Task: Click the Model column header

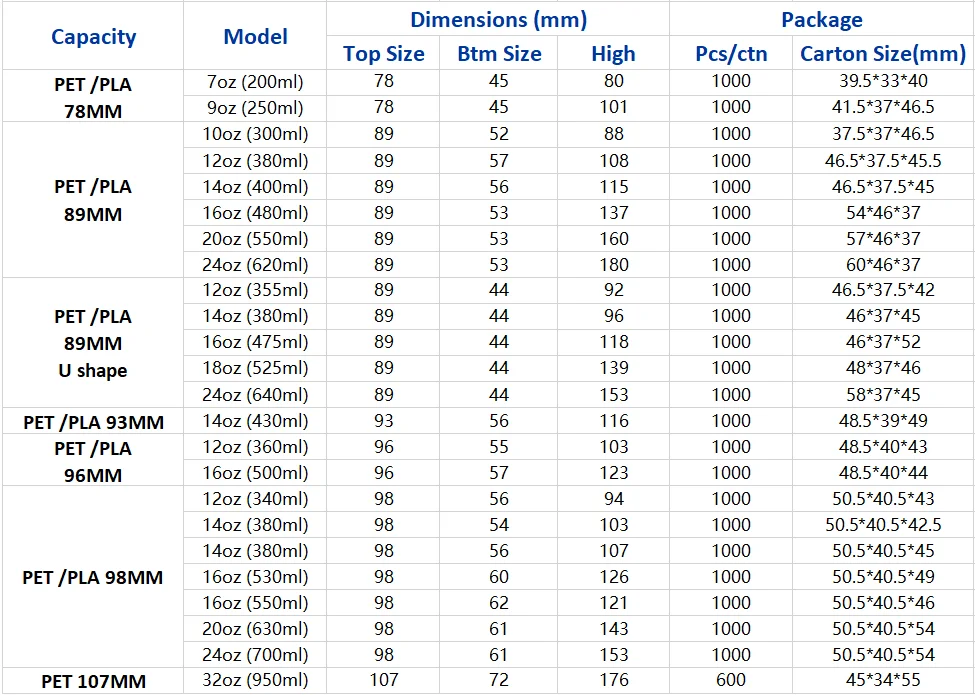Action: tap(255, 37)
